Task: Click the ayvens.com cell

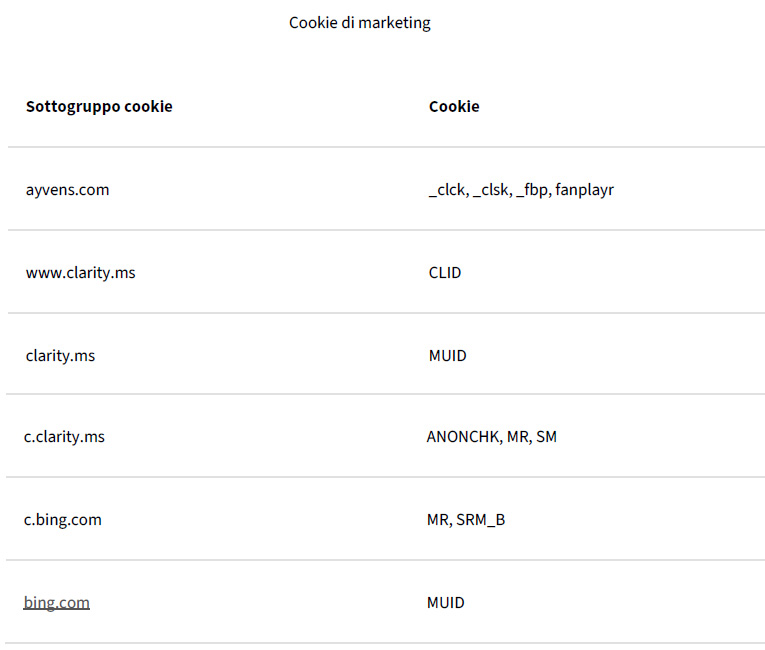Action: pyautogui.click(x=67, y=189)
